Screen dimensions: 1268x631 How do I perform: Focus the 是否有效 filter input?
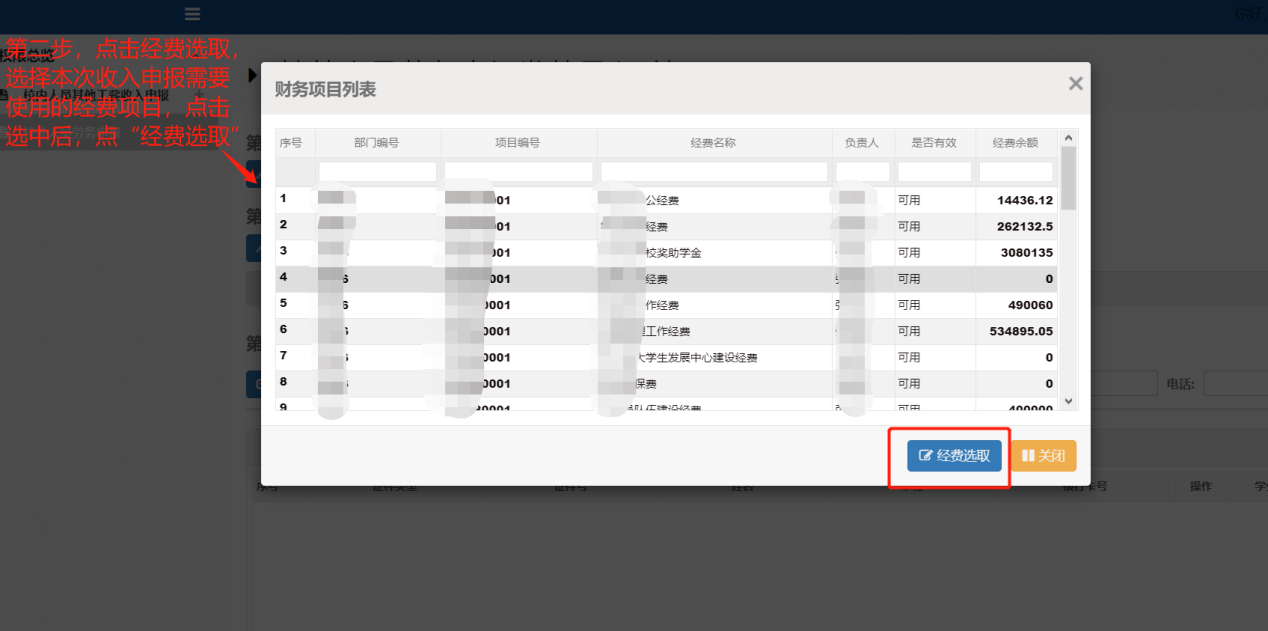tap(934, 172)
